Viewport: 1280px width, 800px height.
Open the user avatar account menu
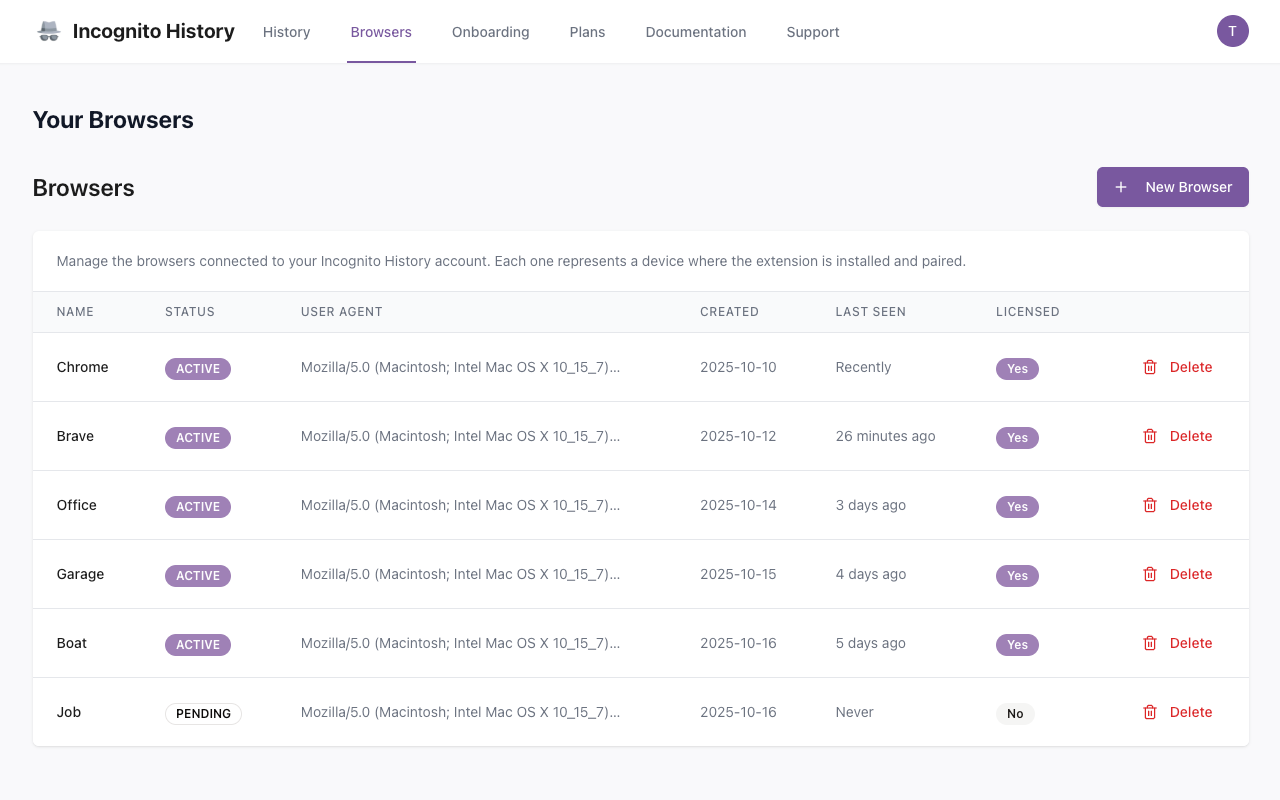pos(1232,31)
